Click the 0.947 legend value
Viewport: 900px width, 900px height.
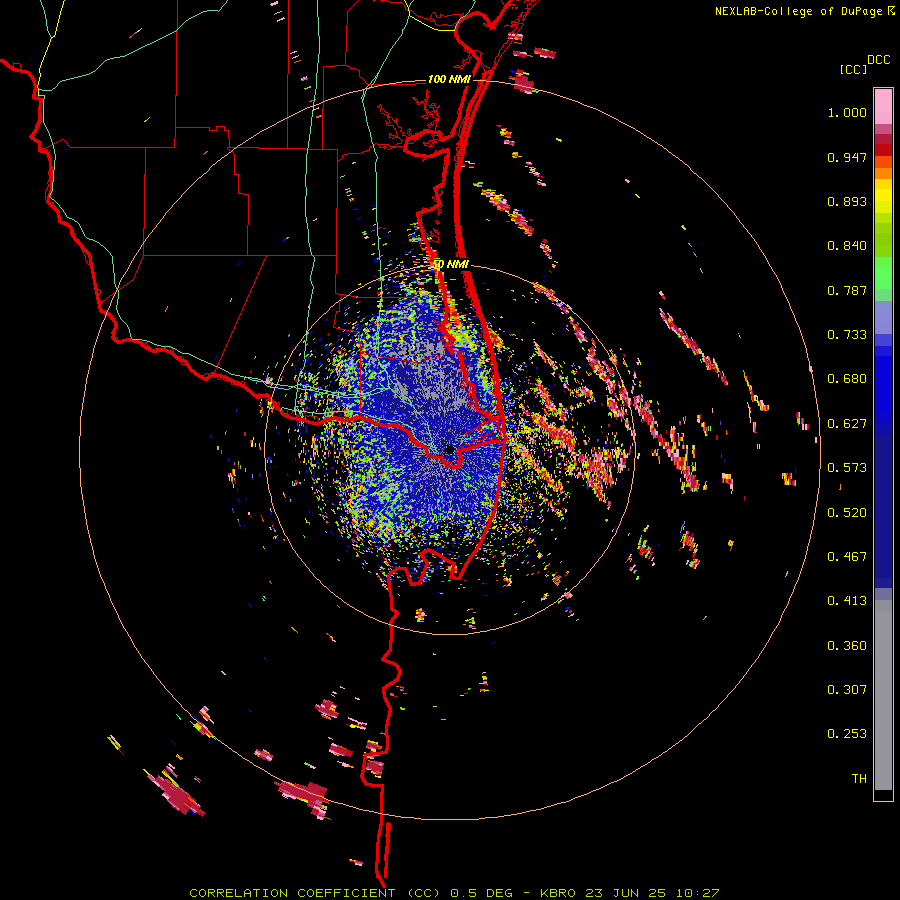pyautogui.click(x=847, y=157)
